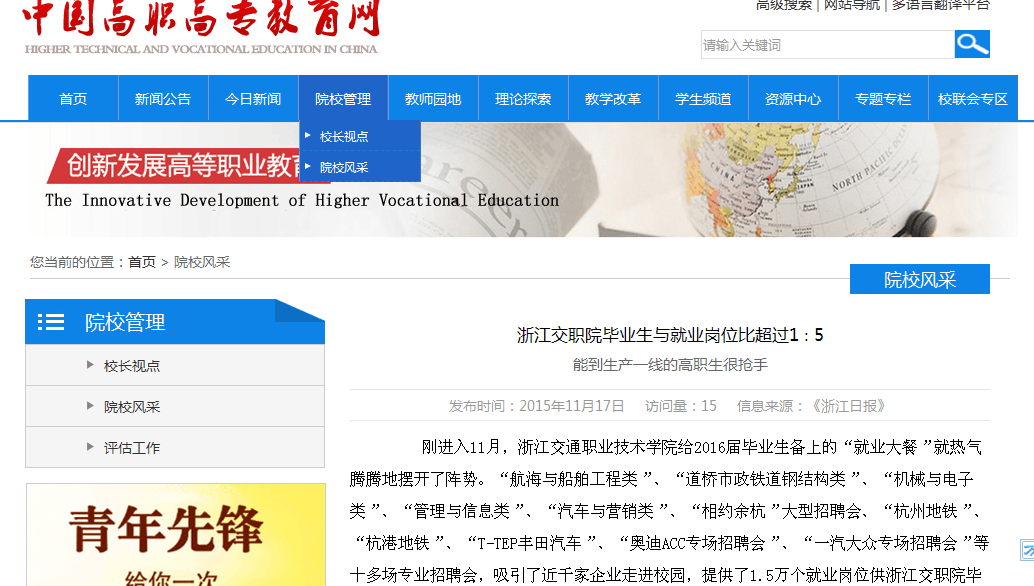
Task: Visit the 学生频道 navigation item
Action: (x=703, y=99)
